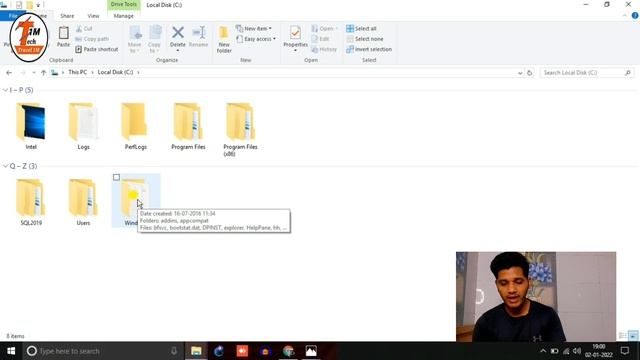The image size is (640, 360).
Task: Tick the checkbox on the Windows folder
Action: 116,177
